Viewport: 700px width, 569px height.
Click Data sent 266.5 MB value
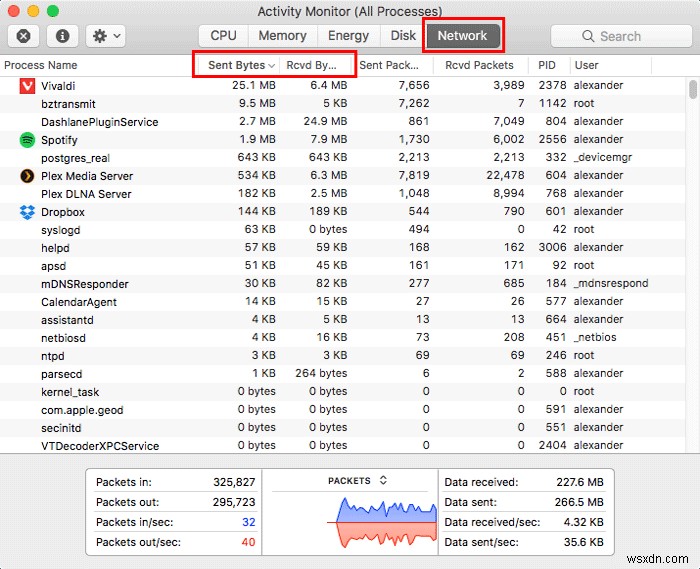[579, 502]
